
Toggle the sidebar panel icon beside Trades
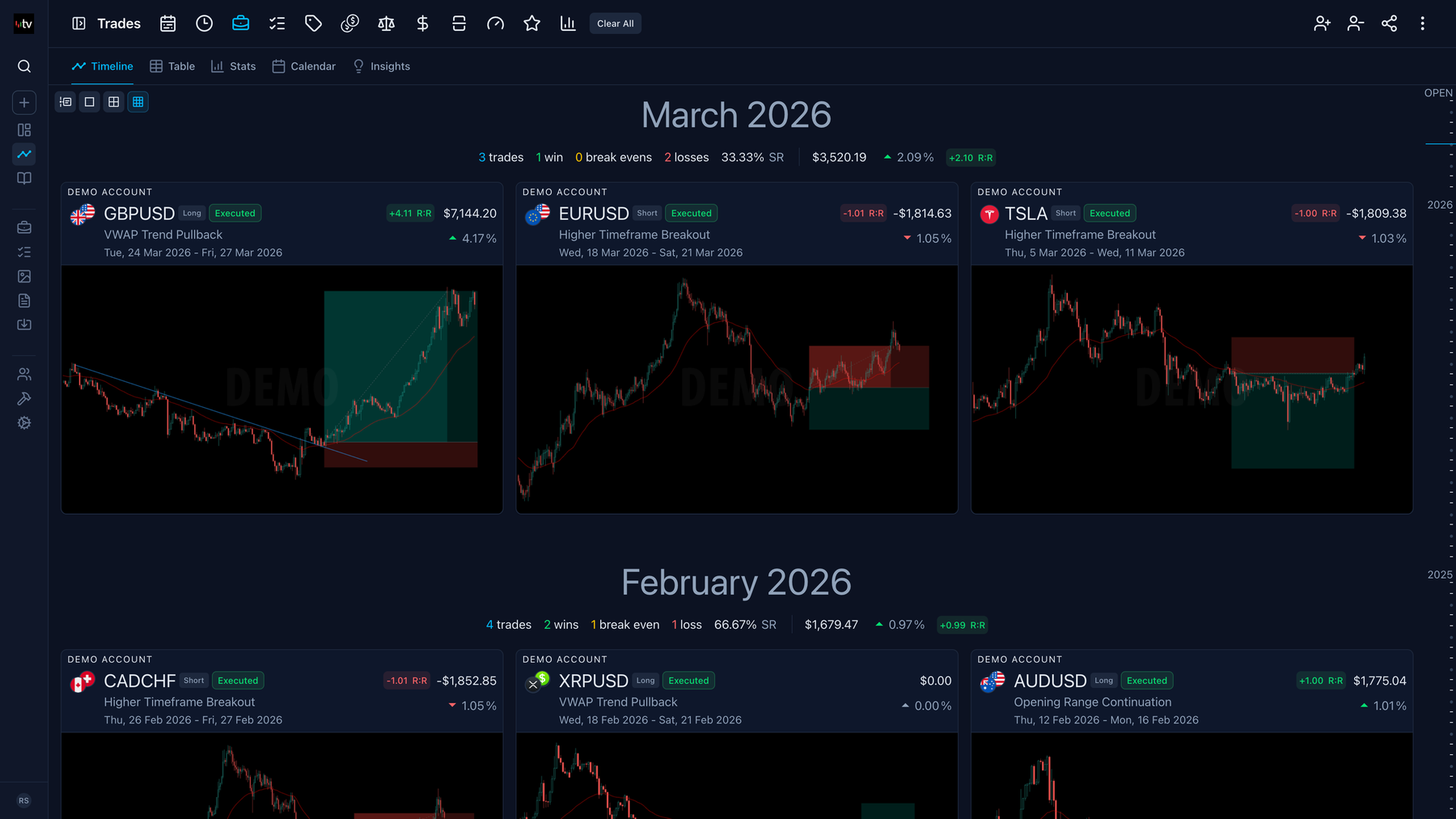coord(78,23)
